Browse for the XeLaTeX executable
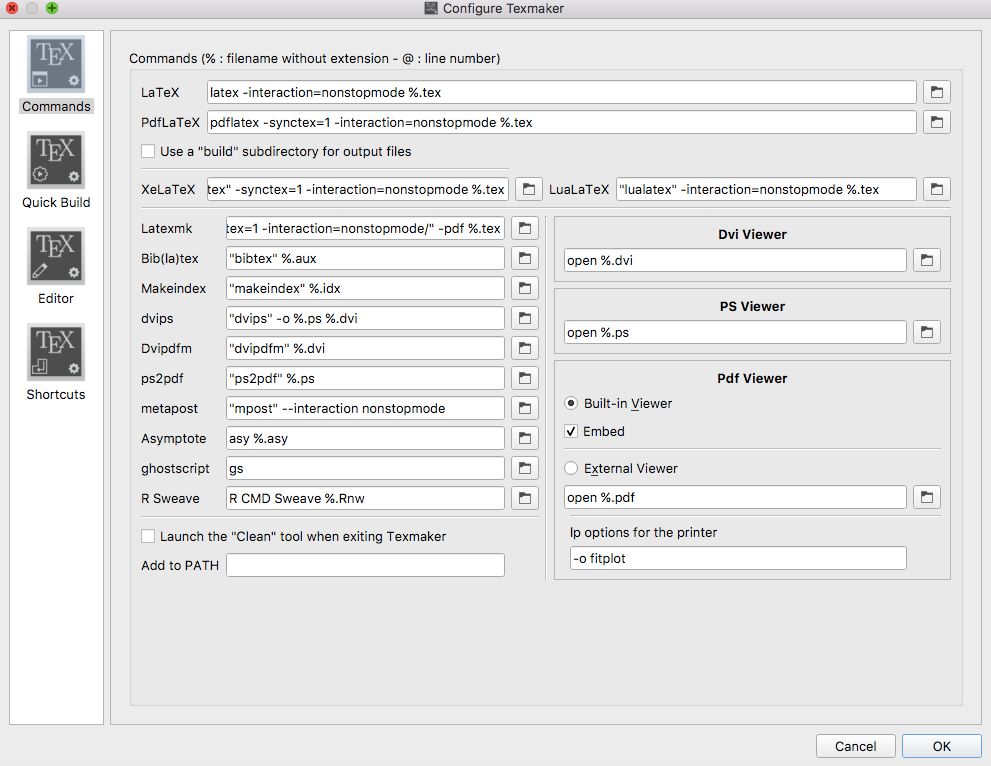 click(528, 189)
